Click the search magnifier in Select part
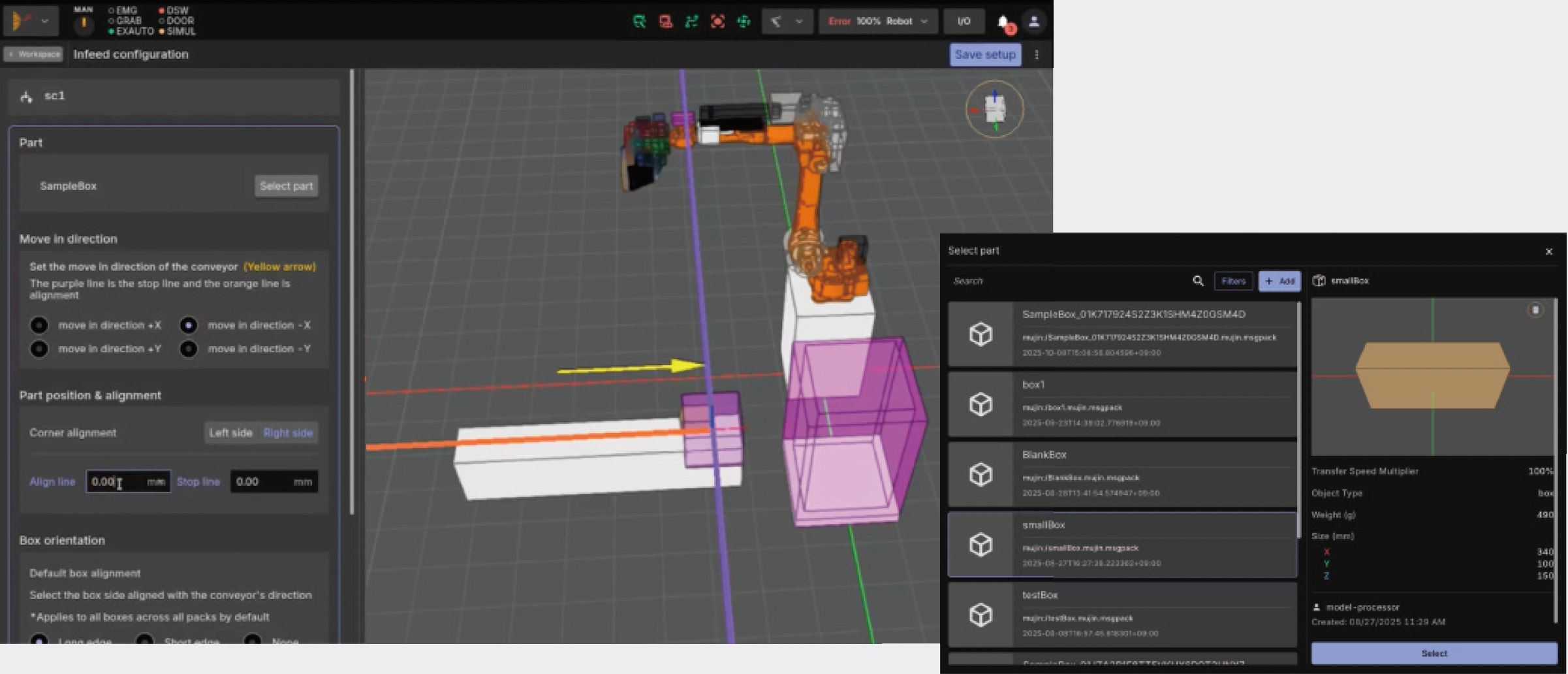 [1198, 281]
